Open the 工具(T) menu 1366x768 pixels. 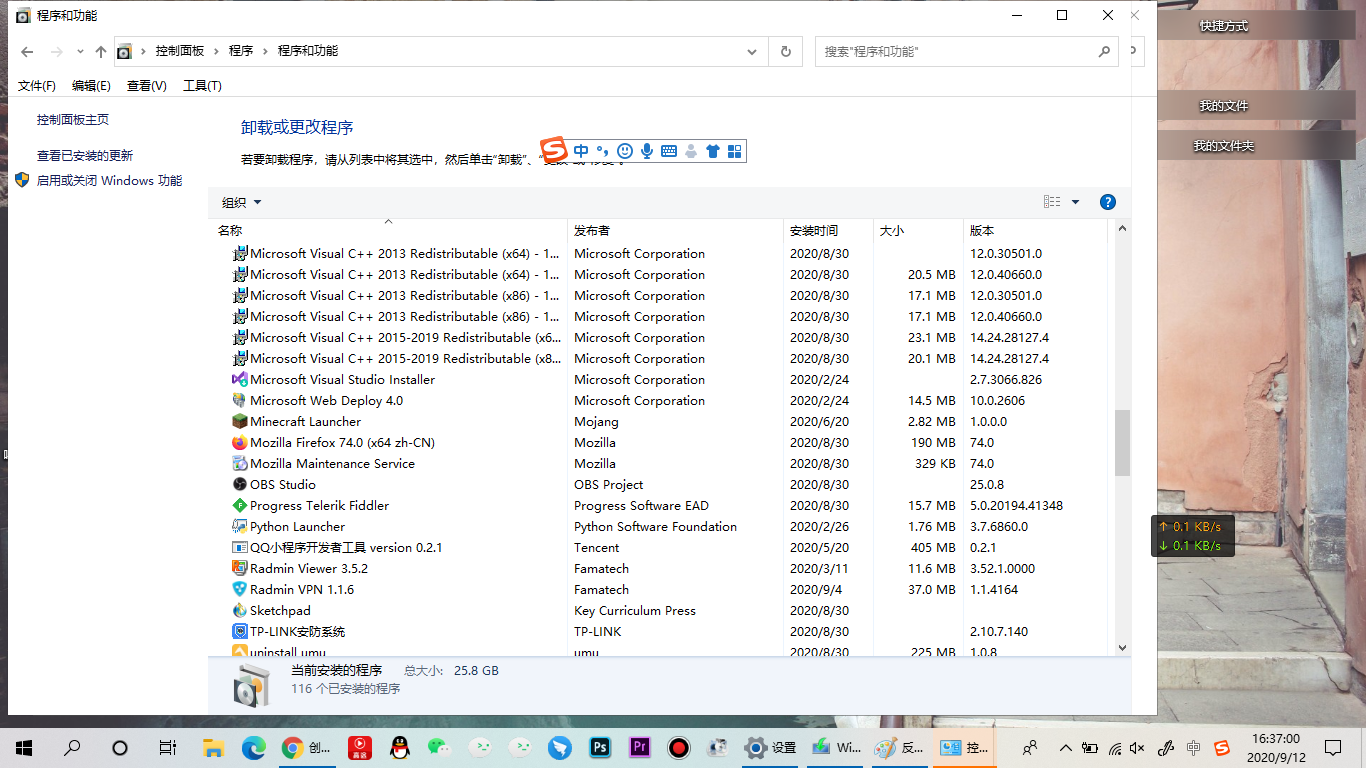(202, 86)
